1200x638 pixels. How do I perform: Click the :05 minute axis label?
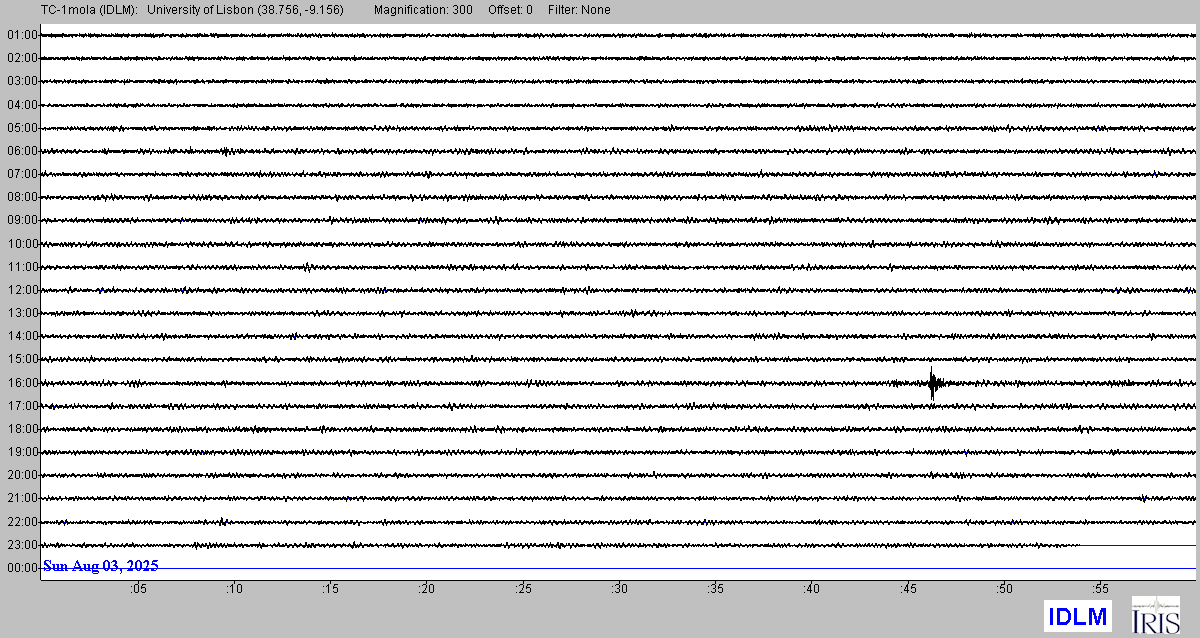tap(137, 591)
